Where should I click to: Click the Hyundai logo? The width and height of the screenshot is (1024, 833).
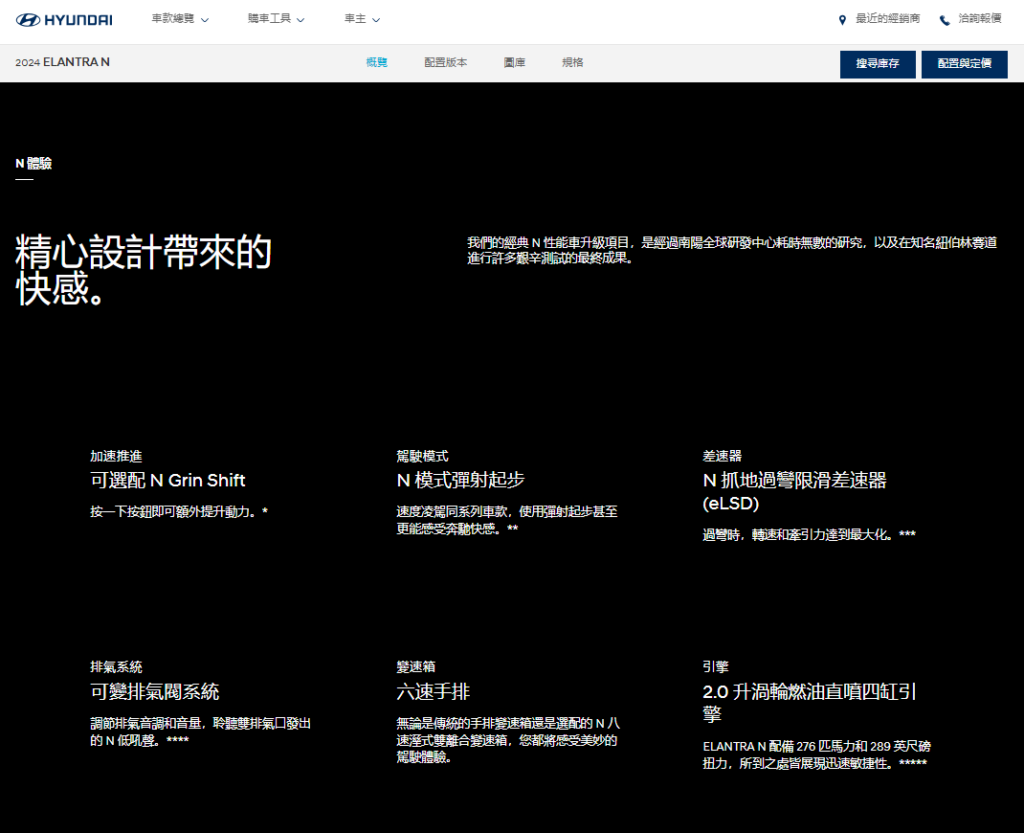click(64, 20)
